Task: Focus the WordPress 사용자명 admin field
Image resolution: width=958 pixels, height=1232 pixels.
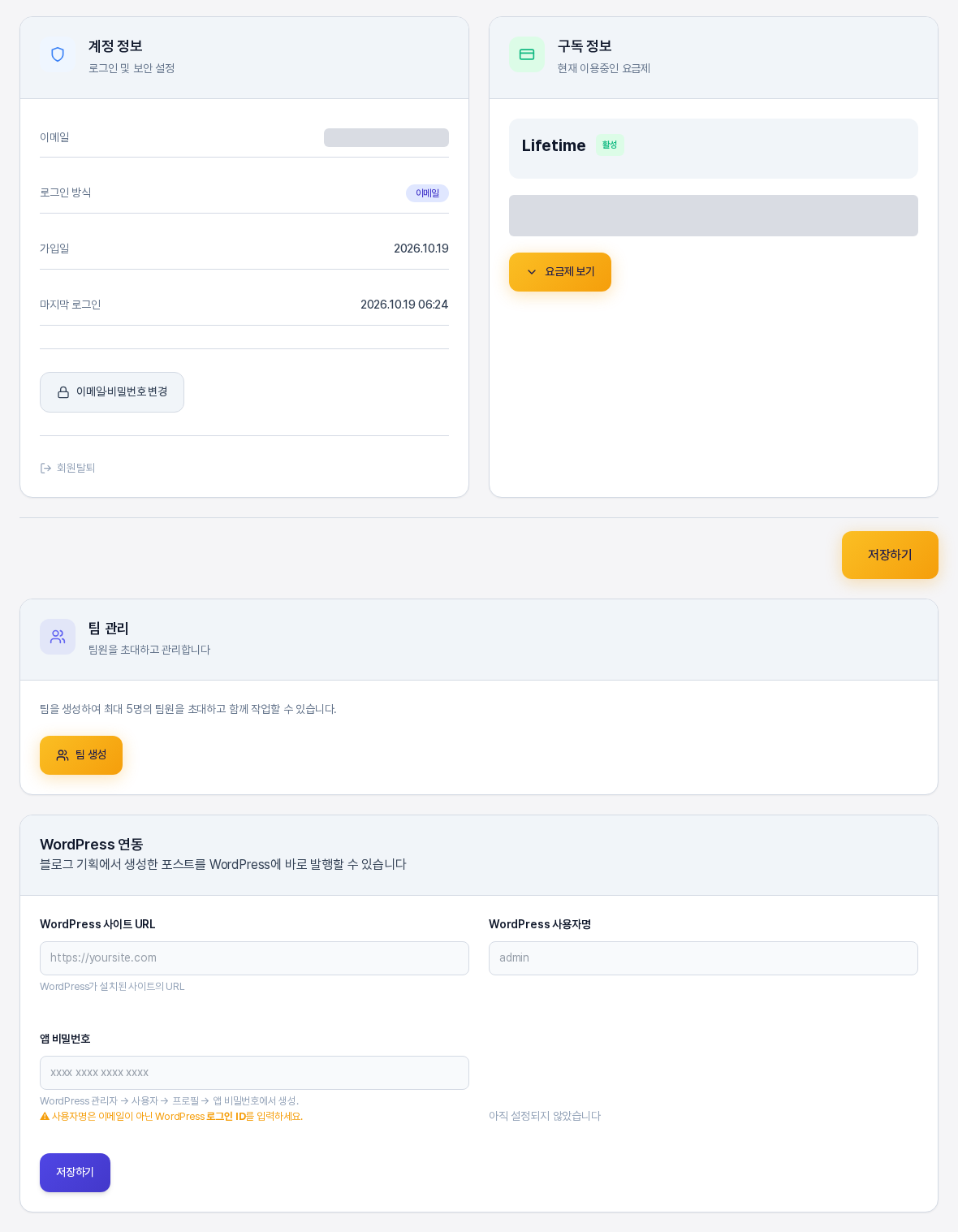Action: 703,958
